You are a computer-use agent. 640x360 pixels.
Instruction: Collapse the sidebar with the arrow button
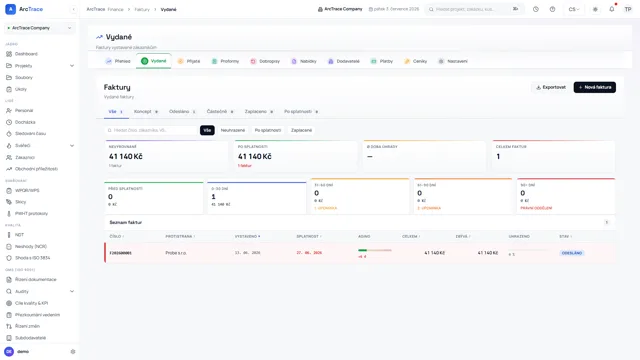coord(73,9)
